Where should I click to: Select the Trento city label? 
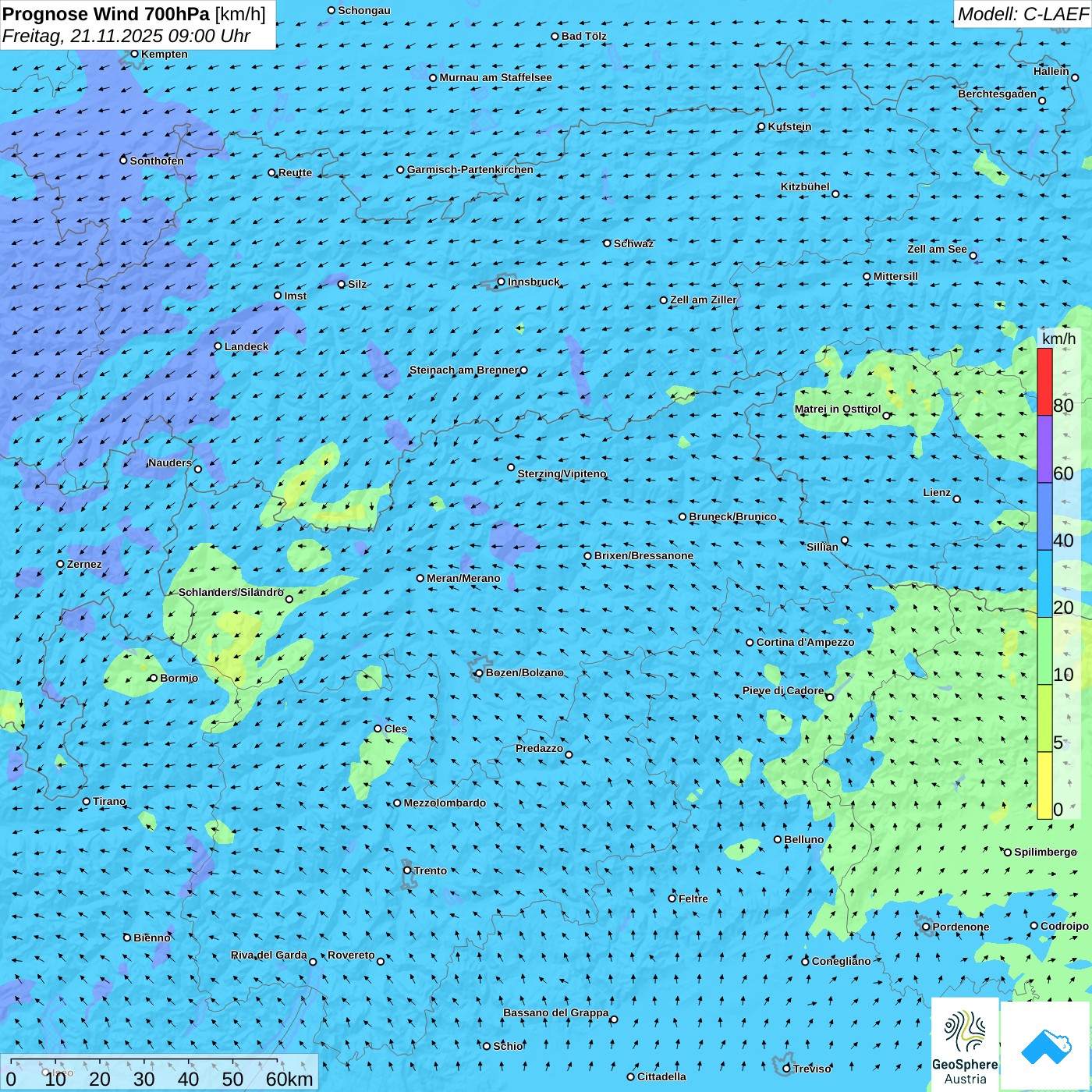[431, 870]
